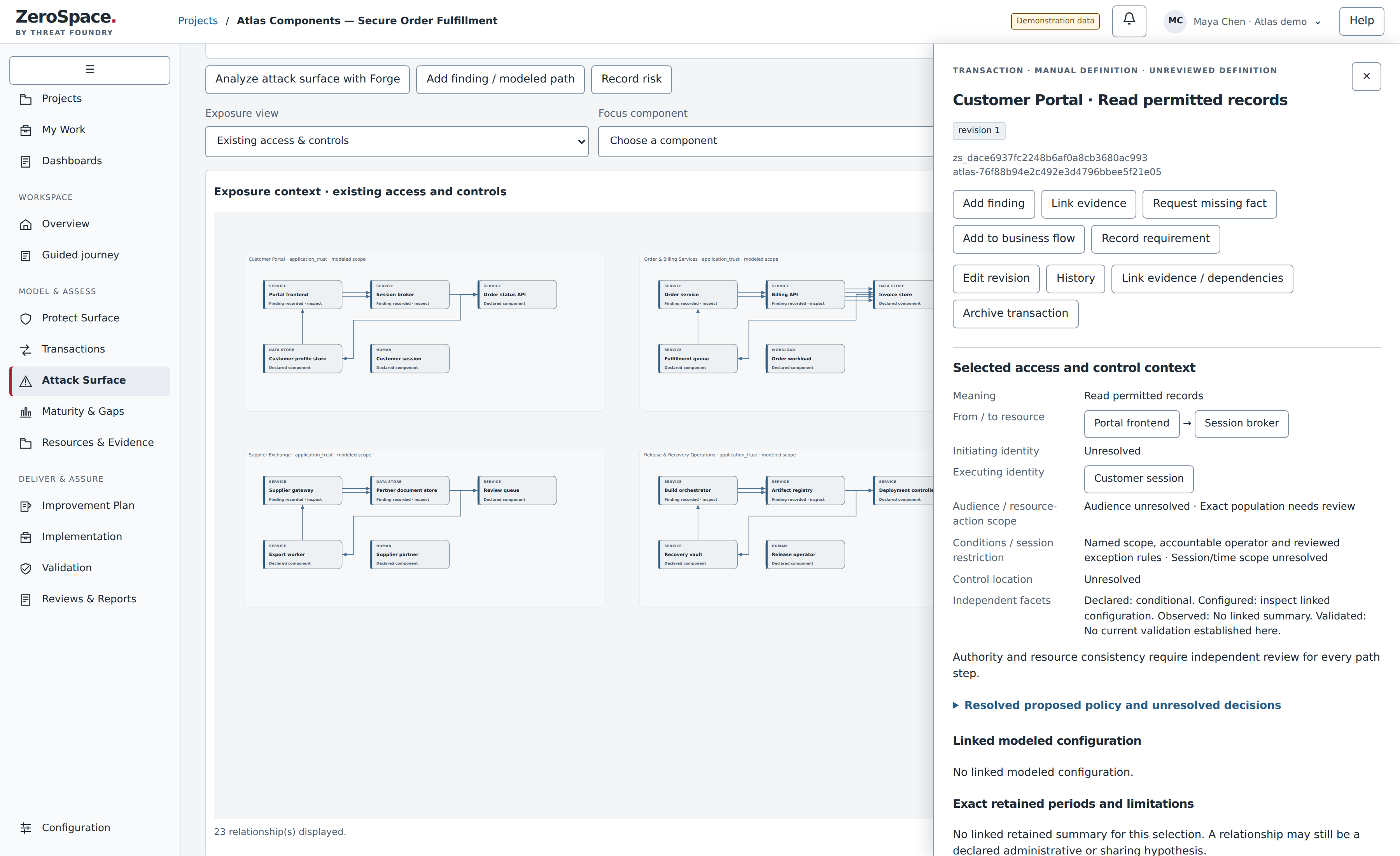The width and height of the screenshot is (1400, 856).
Task: Select Session broker node in diagram
Action: (409, 295)
